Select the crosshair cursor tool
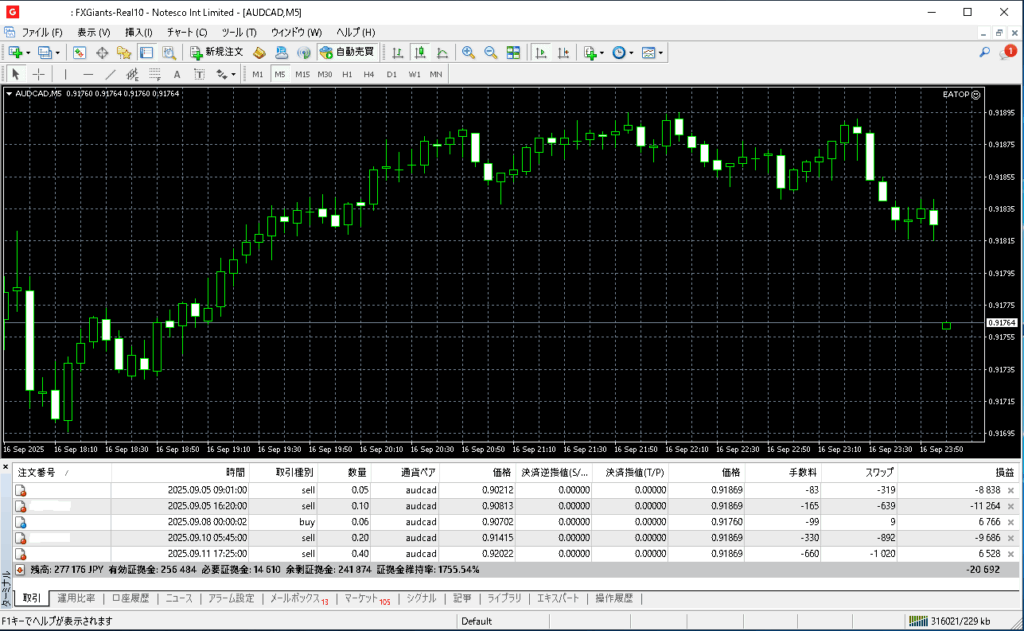Image resolution: width=1024 pixels, height=631 pixels. (39, 74)
